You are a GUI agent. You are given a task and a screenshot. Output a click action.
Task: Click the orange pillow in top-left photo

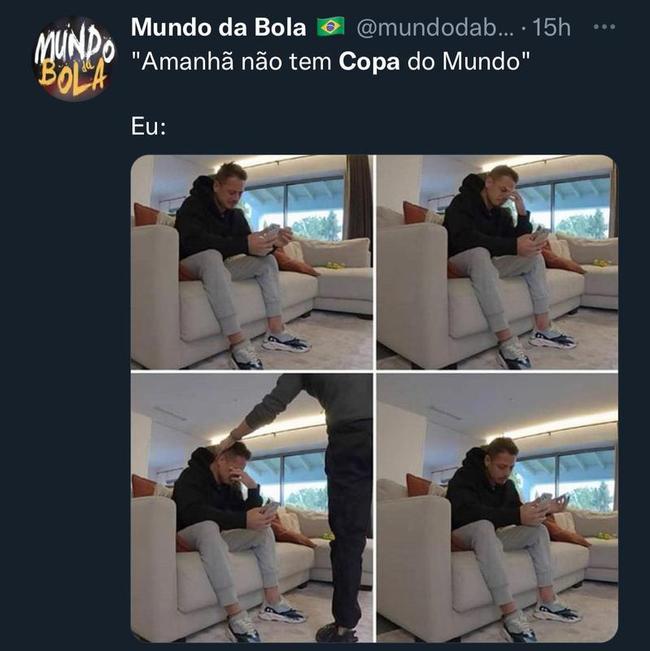coord(145,214)
